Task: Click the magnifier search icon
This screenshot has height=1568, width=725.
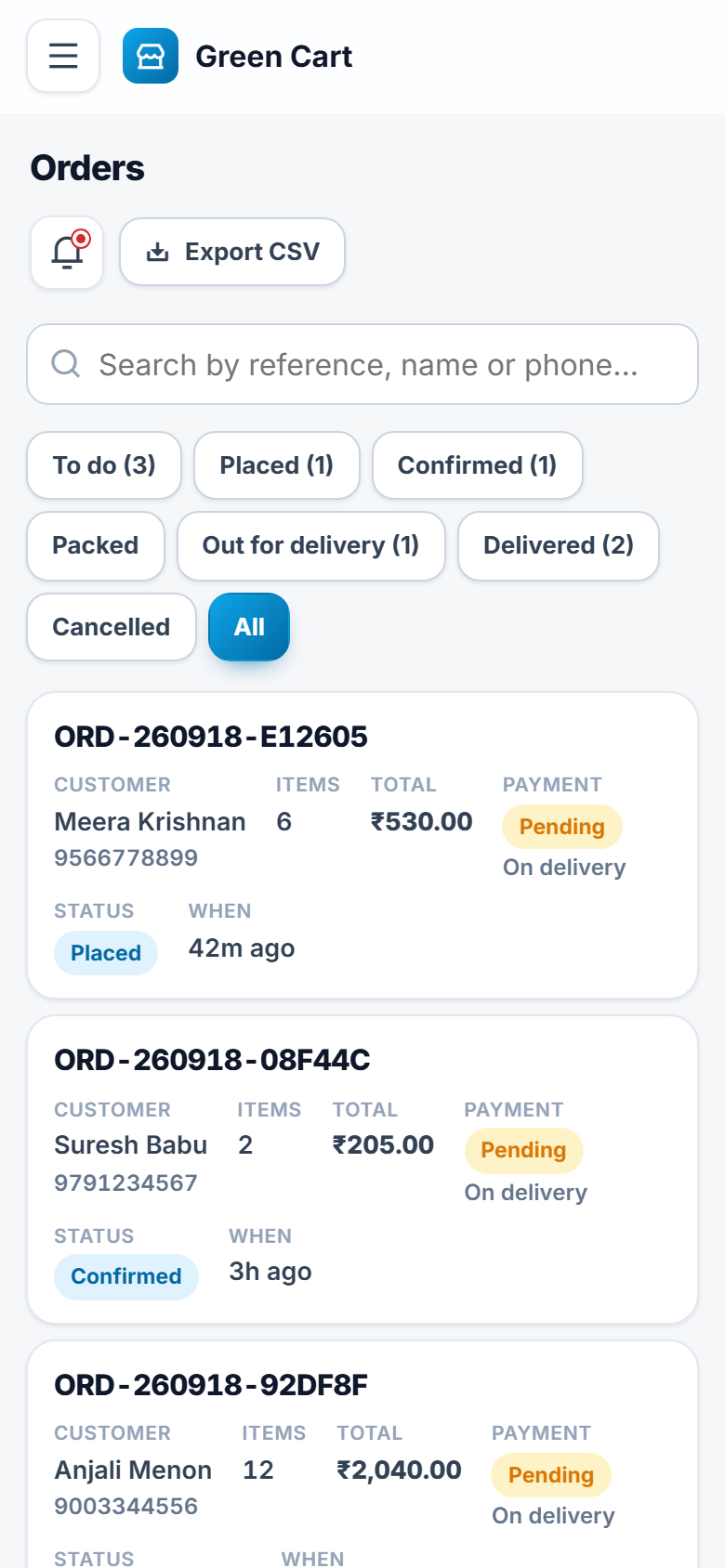Action: click(x=65, y=363)
